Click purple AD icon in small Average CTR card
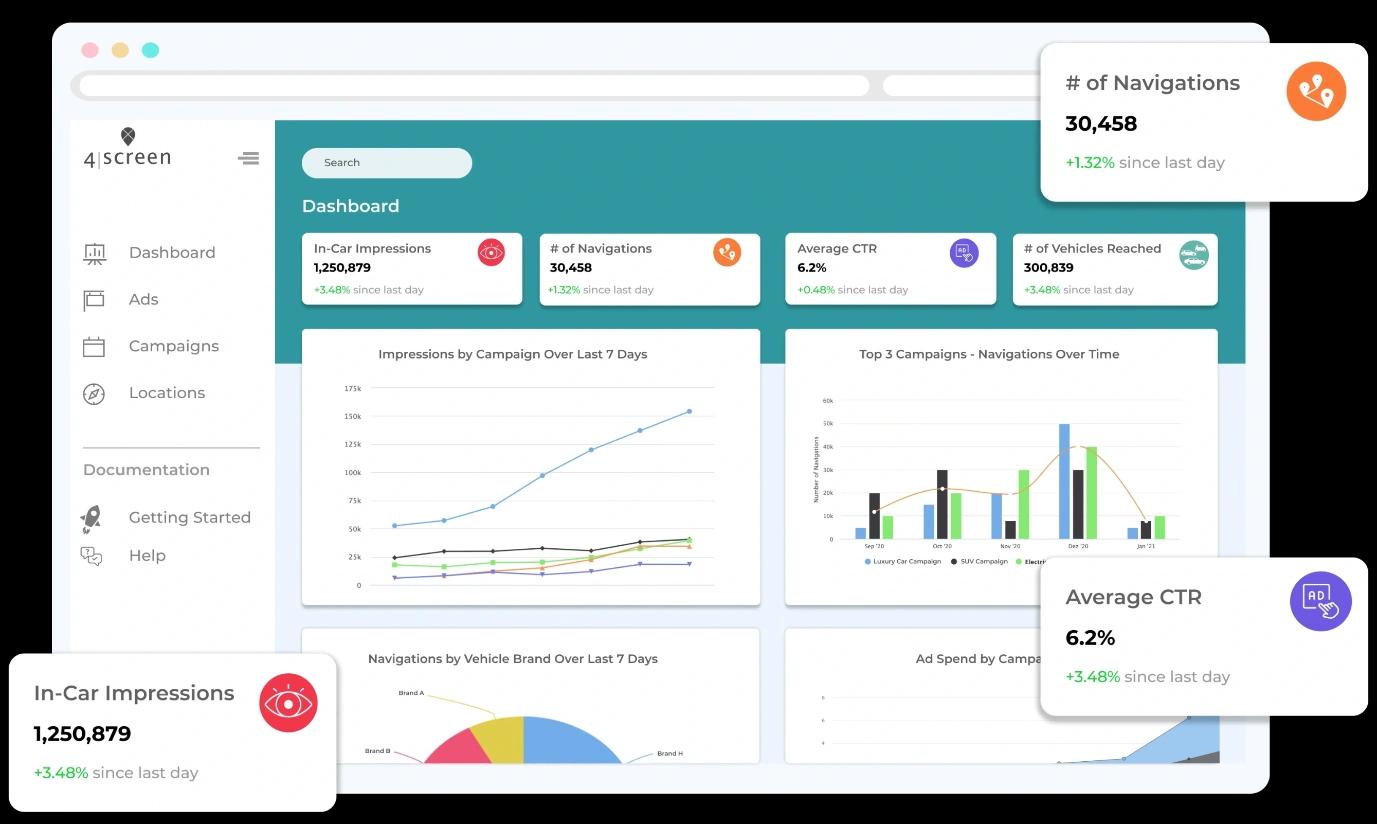 click(963, 252)
